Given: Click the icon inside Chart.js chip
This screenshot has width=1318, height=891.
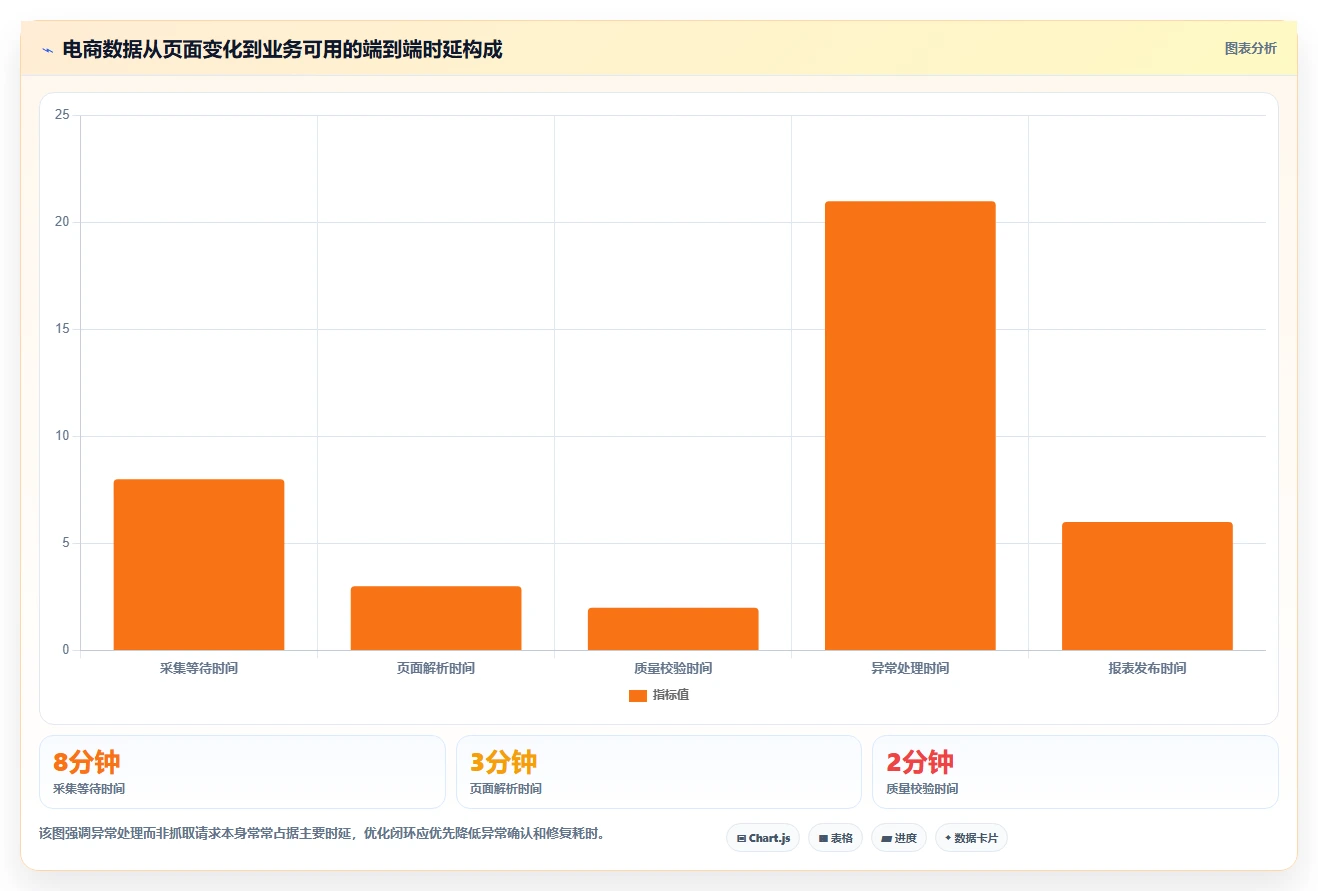Looking at the screenshot, I should (x=741, y=839).
